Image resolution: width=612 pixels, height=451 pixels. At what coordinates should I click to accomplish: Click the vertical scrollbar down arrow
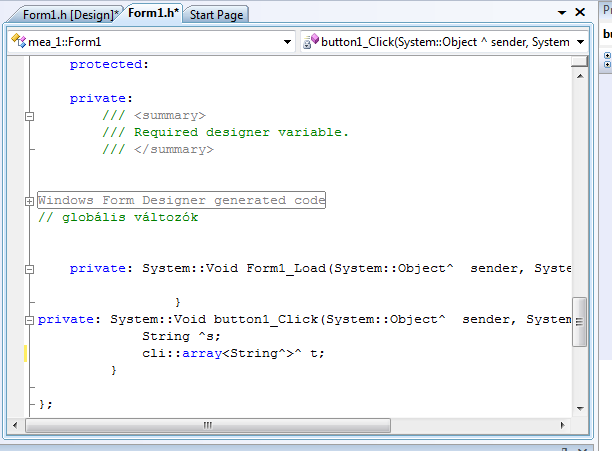coord(580,408)
